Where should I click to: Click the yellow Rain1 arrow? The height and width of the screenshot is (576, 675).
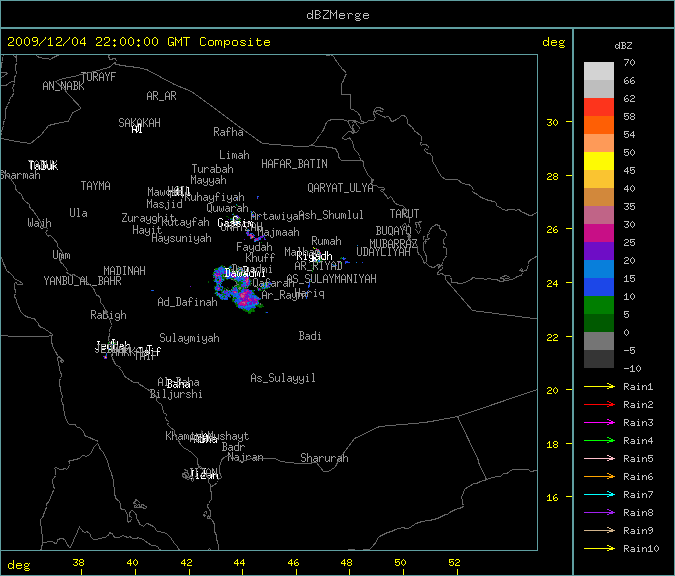(599, 386)
